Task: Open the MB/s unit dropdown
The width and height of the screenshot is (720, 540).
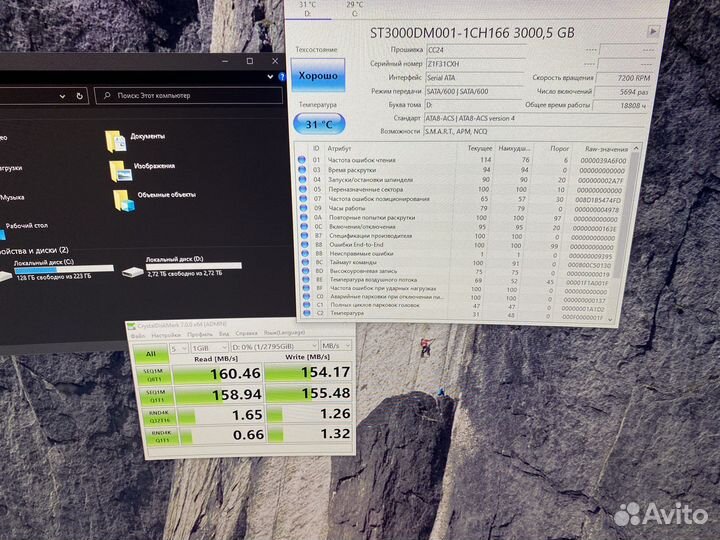Action: (x=336, y=345)
